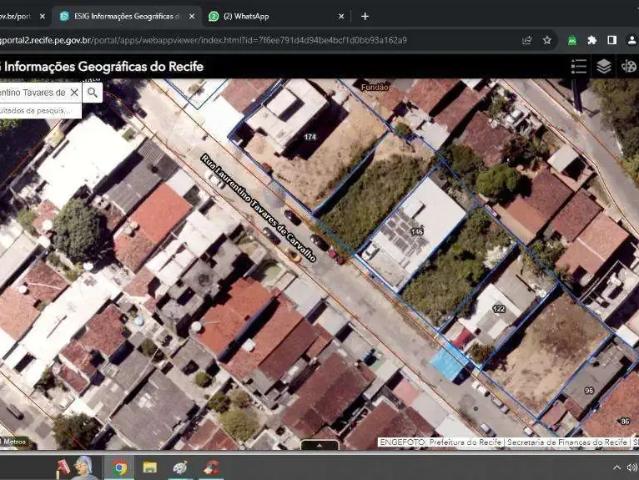
Task: Click the search magnifier button
Action: click(x=93, y=92)
